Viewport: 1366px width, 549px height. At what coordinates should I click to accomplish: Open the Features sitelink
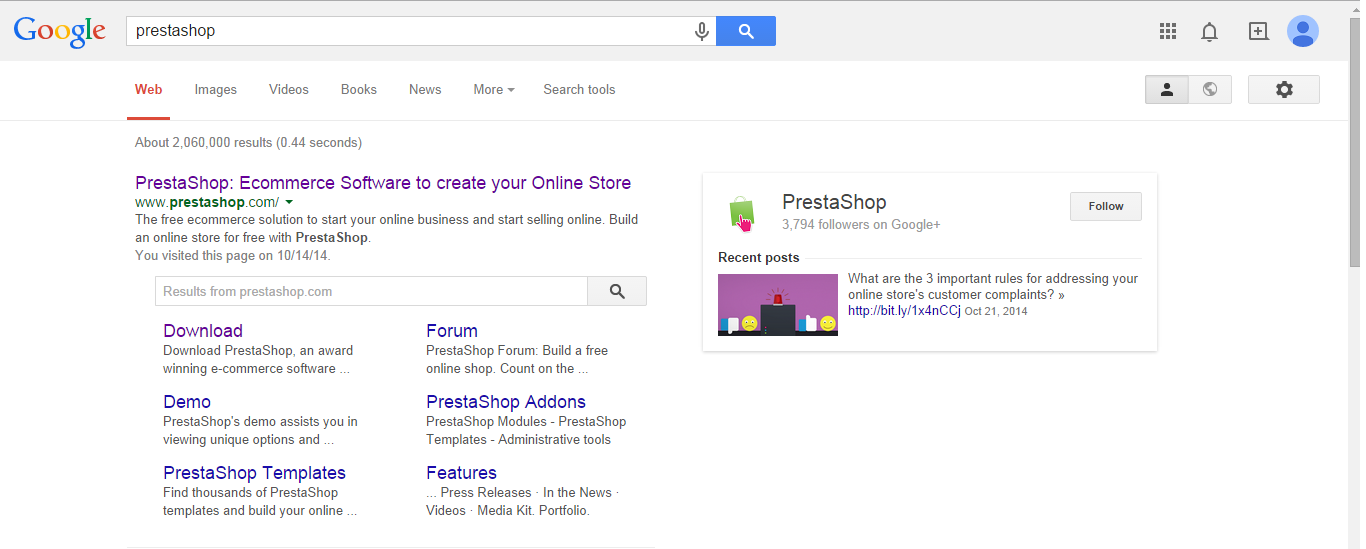tap(461, 473)
